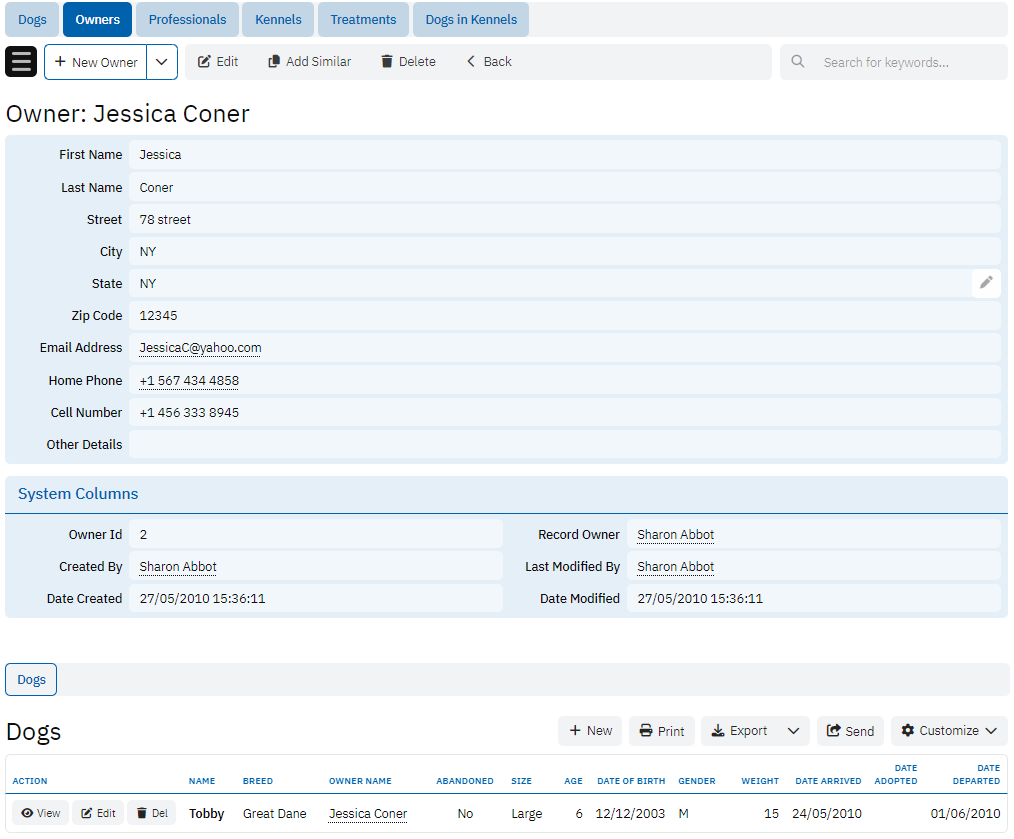Expand the New Owner dropdown arrow
1014x839 pixels.
[162, 62]
